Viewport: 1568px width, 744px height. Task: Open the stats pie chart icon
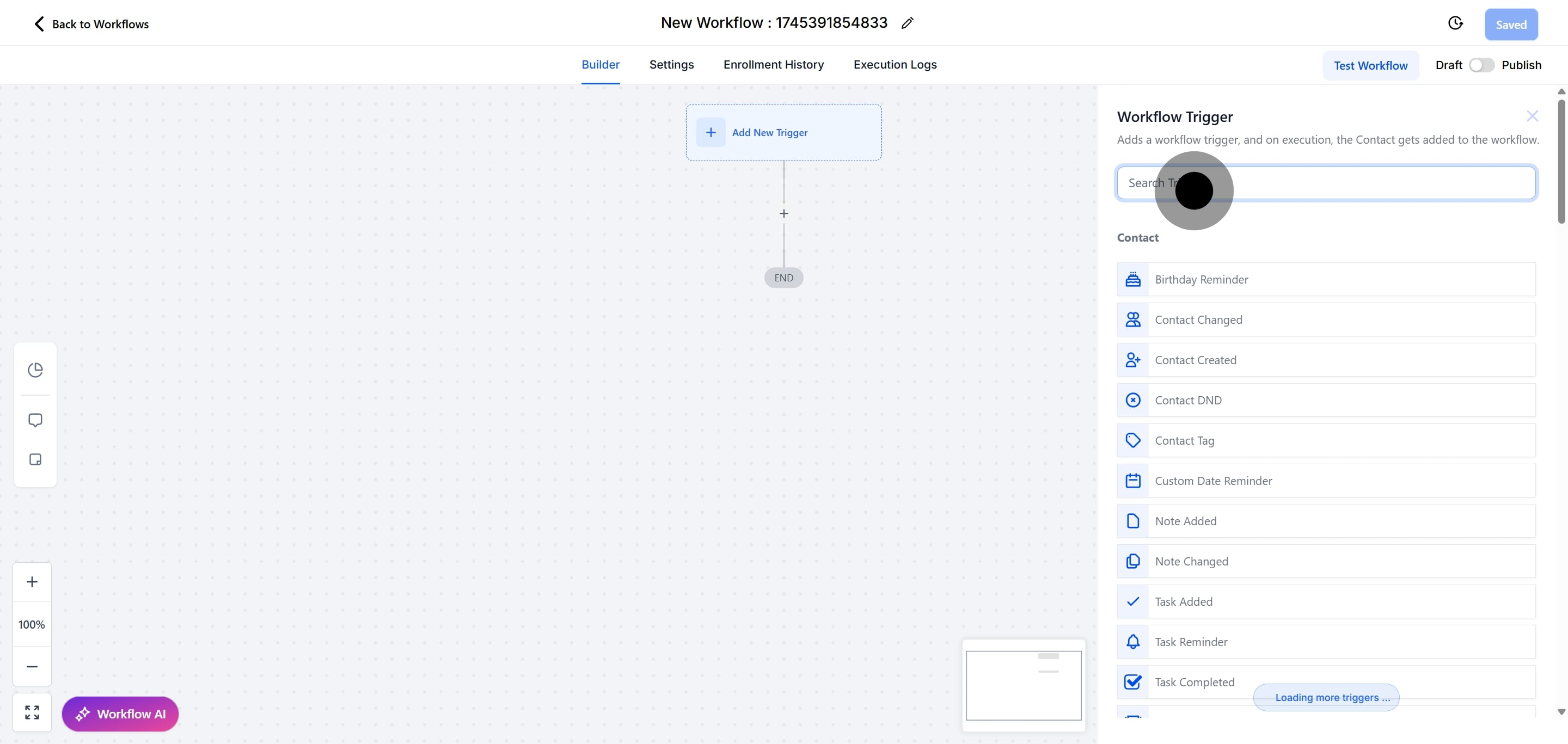coord(35,370)
